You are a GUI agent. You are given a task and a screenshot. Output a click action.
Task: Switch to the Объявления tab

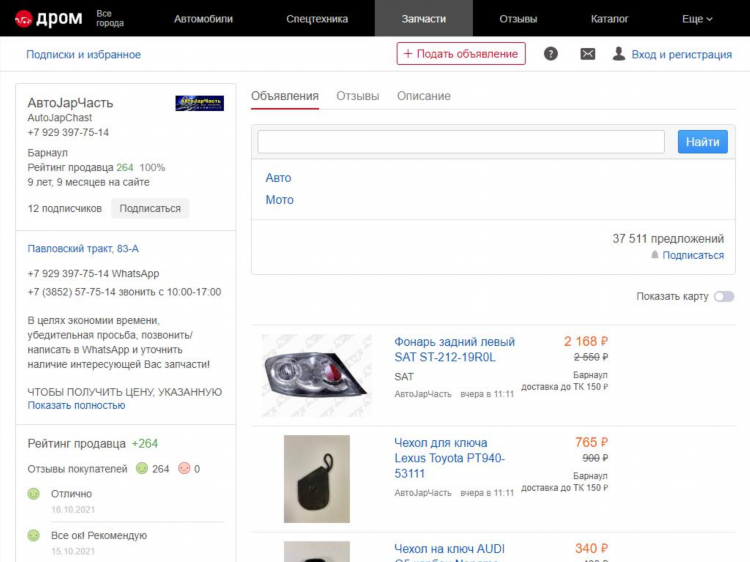285,96
